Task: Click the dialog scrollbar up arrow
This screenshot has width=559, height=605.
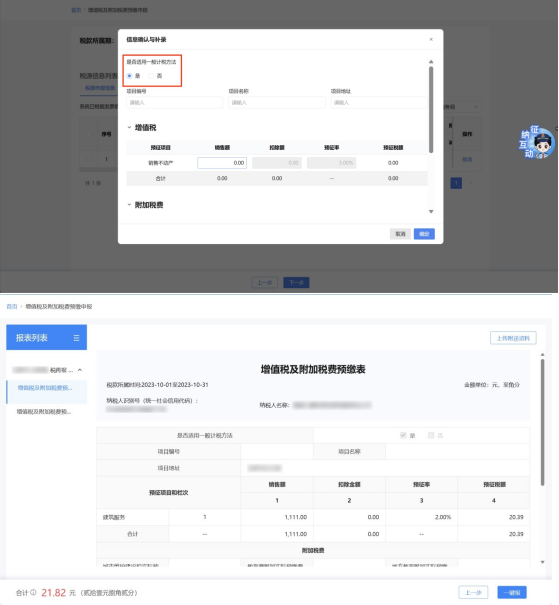Action: pos(431,62)
